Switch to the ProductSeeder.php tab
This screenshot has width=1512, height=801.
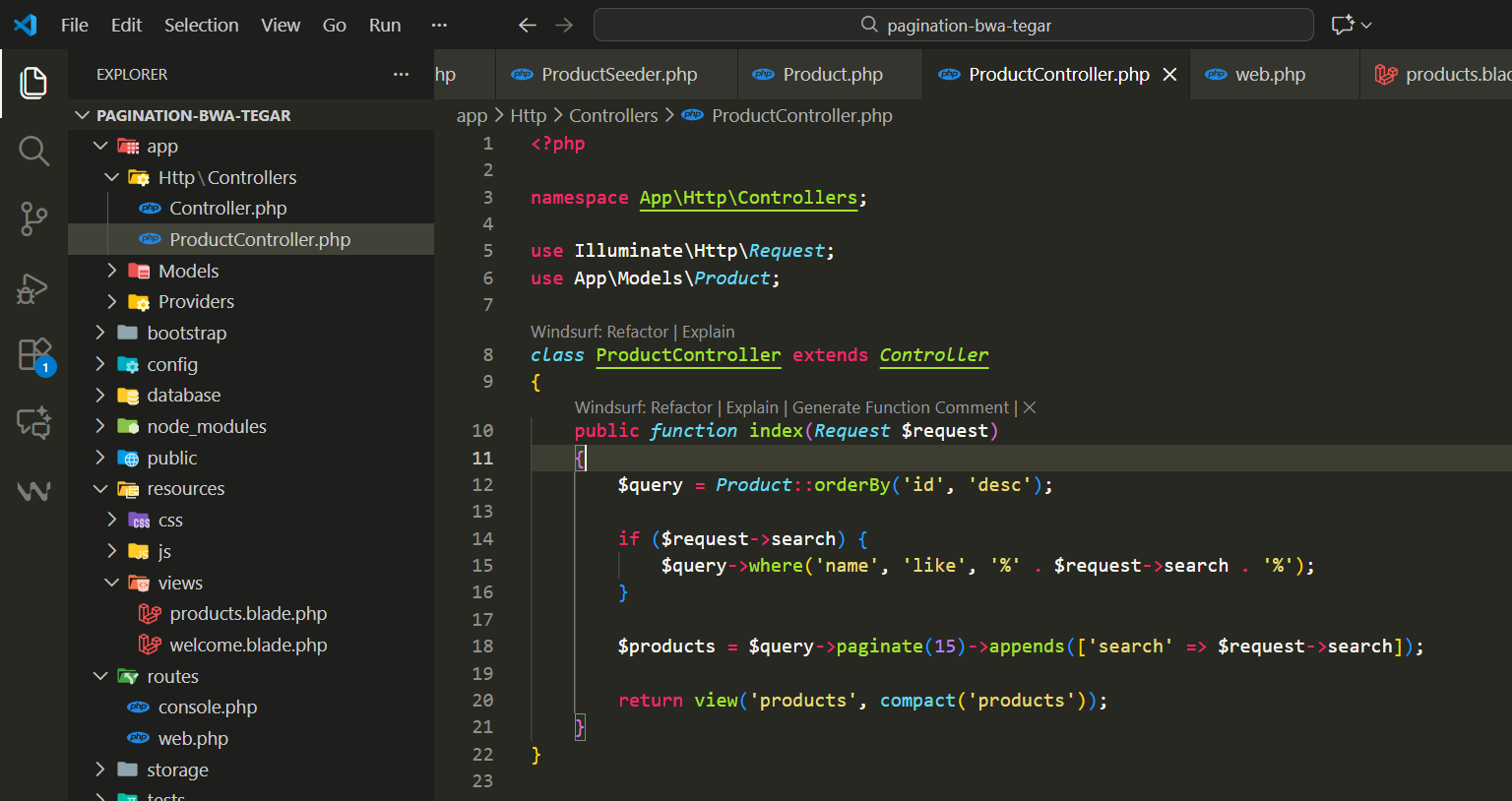[x=618, y=75]
